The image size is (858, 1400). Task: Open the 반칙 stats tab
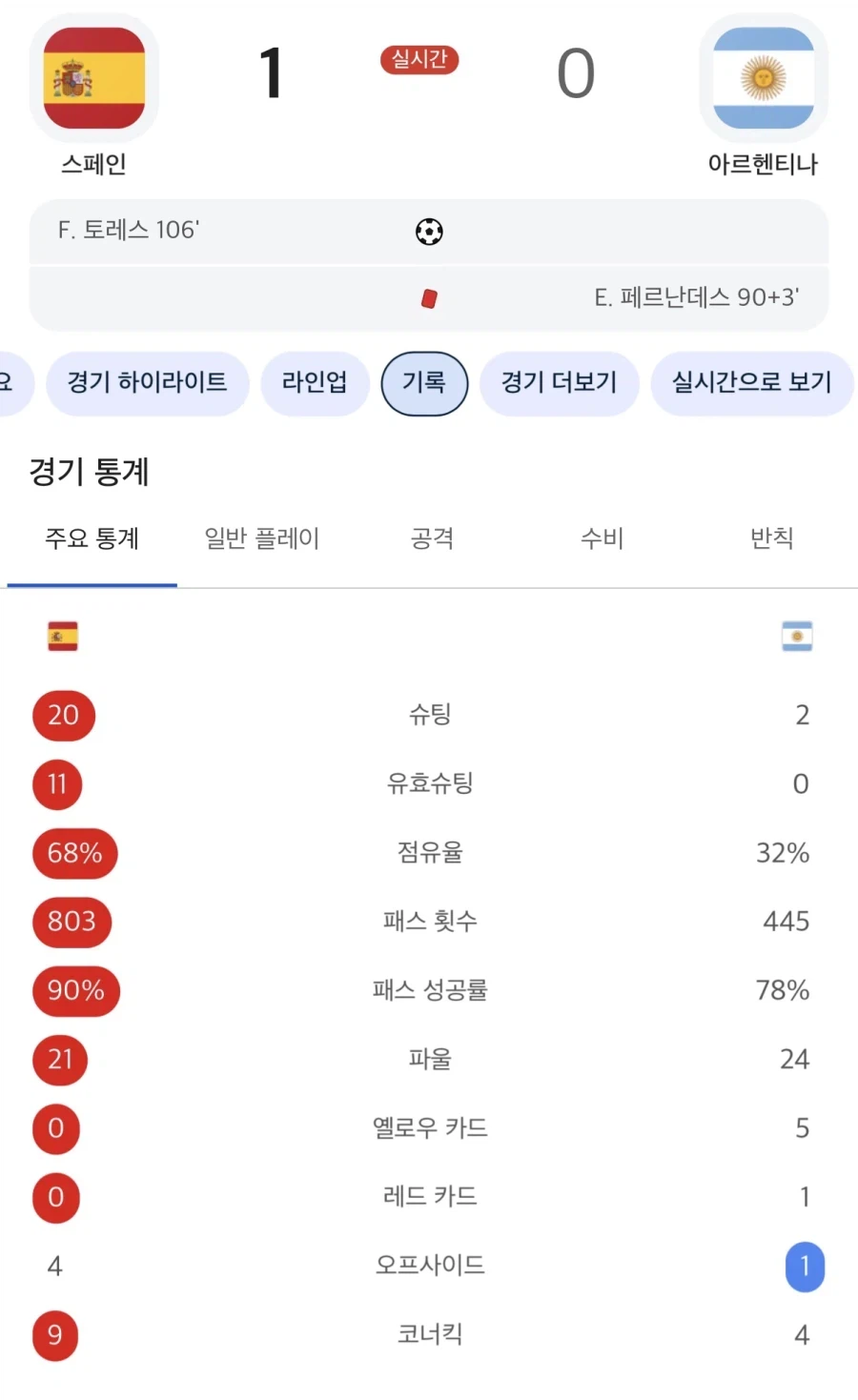click(772, 538)
